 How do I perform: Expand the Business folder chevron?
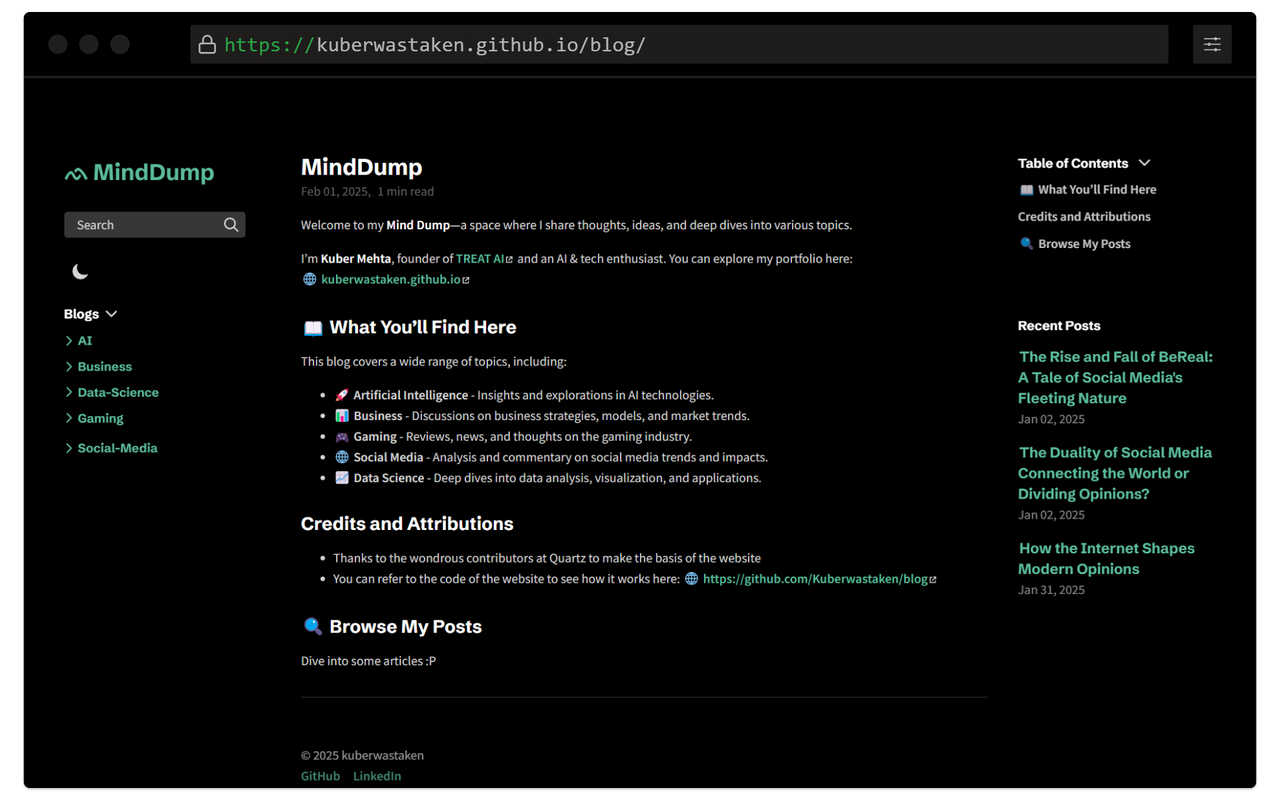[x=69, y=367]
